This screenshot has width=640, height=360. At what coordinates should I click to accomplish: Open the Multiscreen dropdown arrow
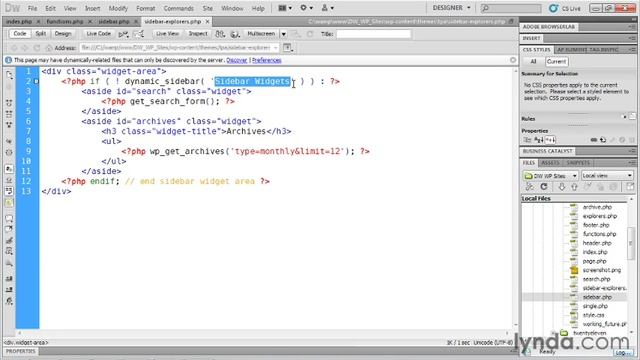pos(283,34)
